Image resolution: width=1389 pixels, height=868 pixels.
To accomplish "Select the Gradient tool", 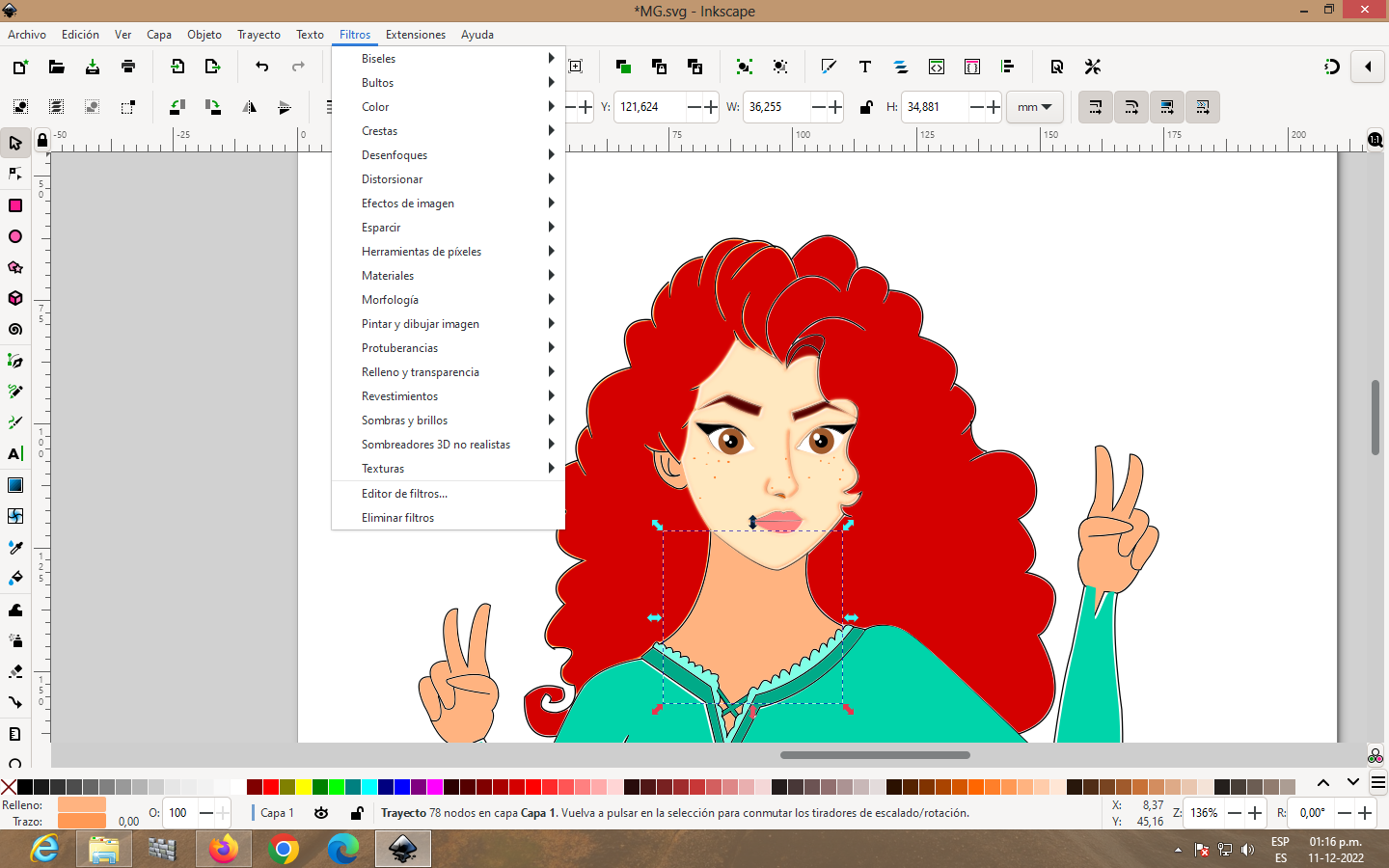I will click(x=15, y=485).
